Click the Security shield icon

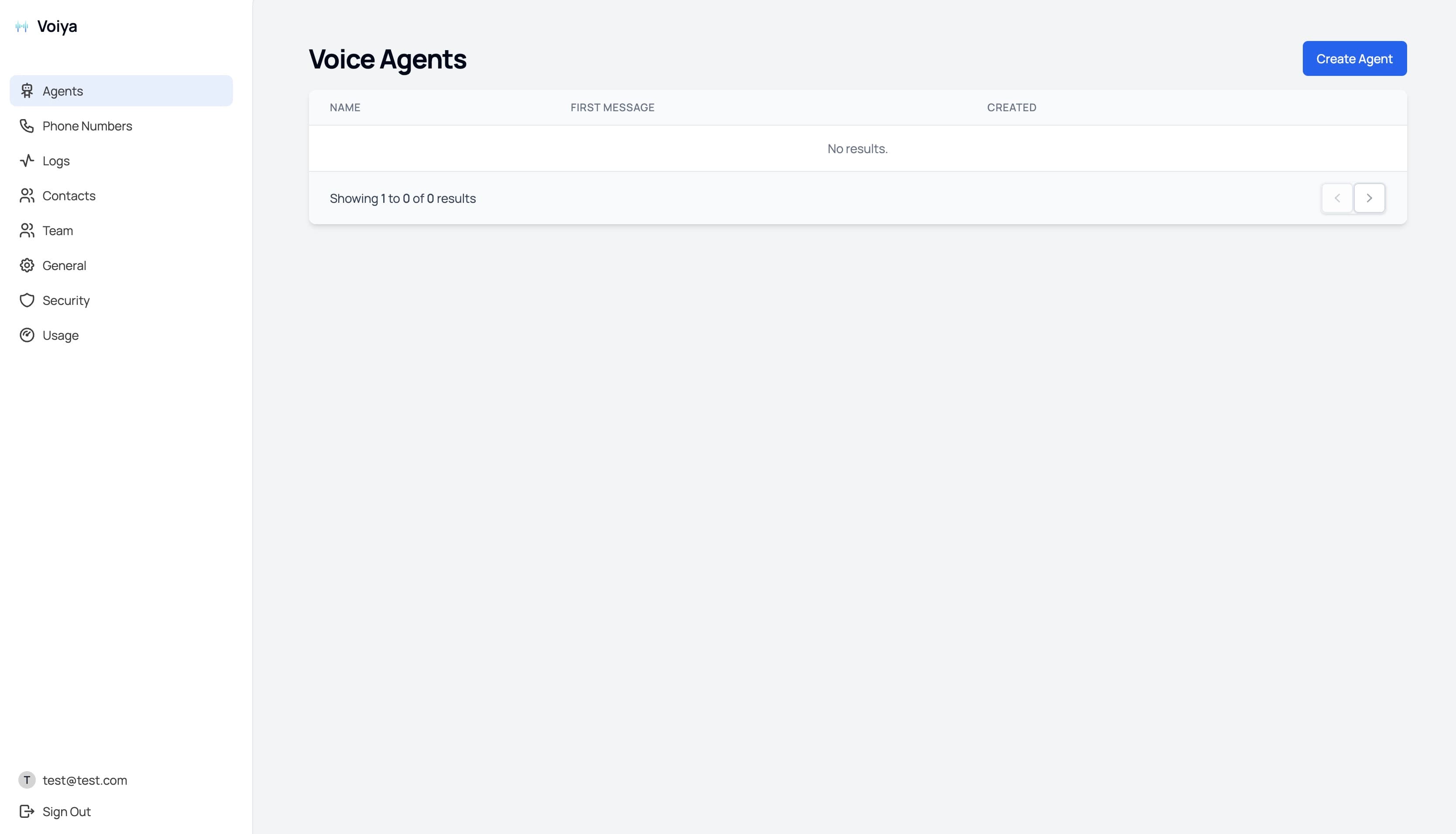pyautogui.click(x=27, y=300)
